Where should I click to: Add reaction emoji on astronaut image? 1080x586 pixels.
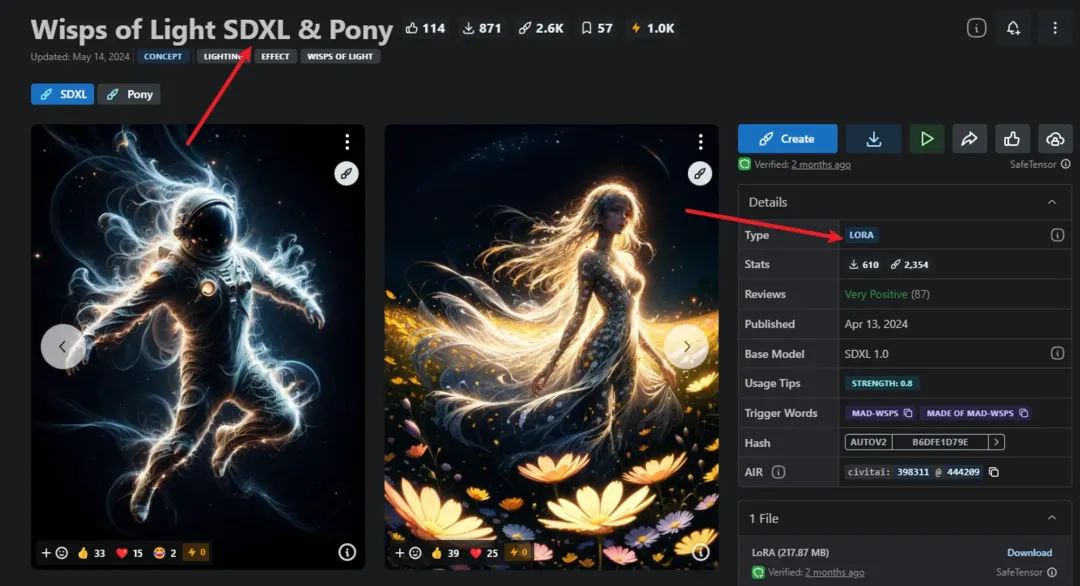(54, 553)
